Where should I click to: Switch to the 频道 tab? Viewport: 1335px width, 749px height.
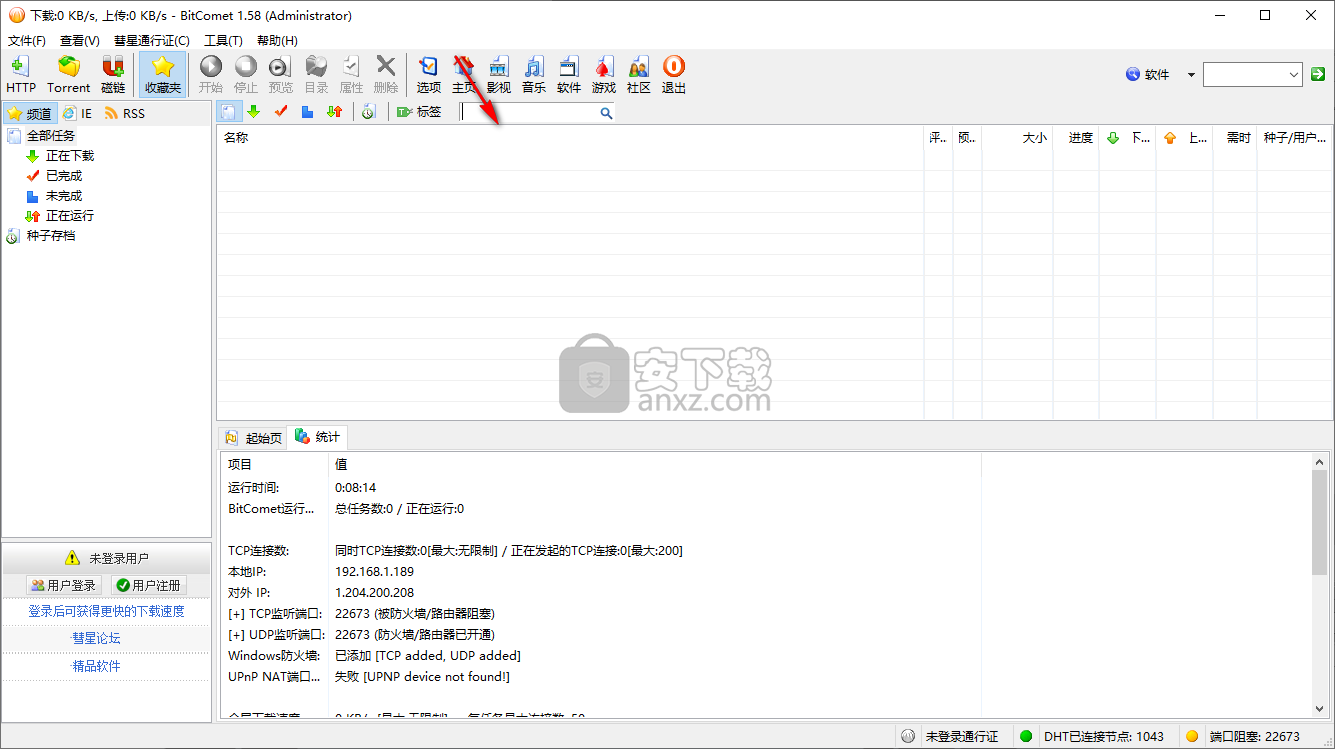tap(30, 113)
